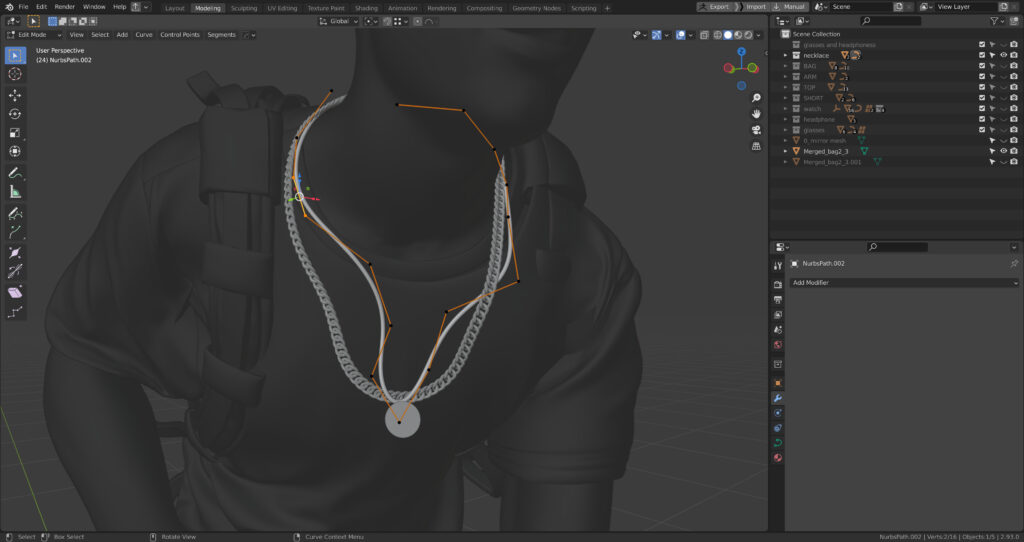The image size is (1024, 542).
Task: Pick the Measure tool
Action: point(15,192)
